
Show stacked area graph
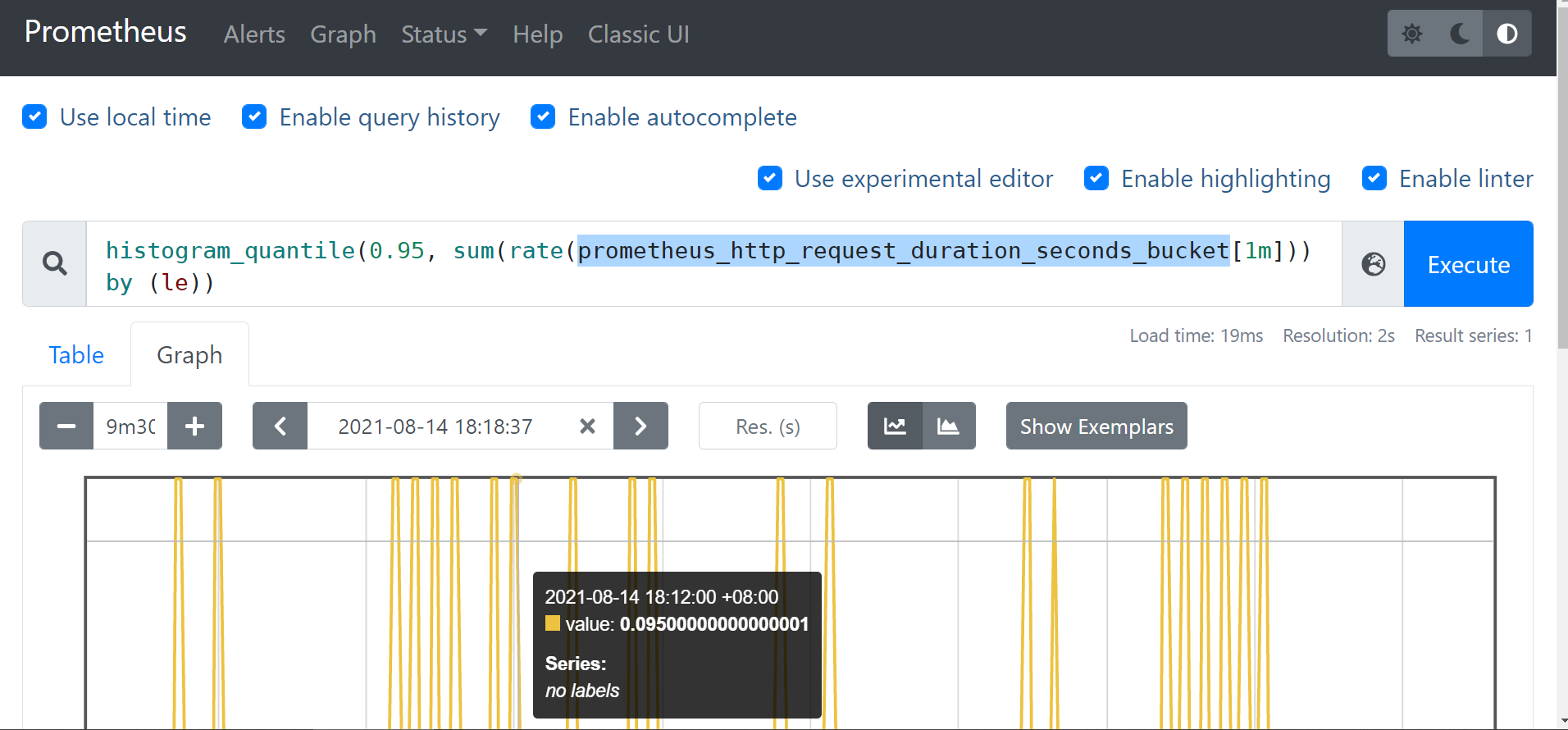(x=949, y=426)
